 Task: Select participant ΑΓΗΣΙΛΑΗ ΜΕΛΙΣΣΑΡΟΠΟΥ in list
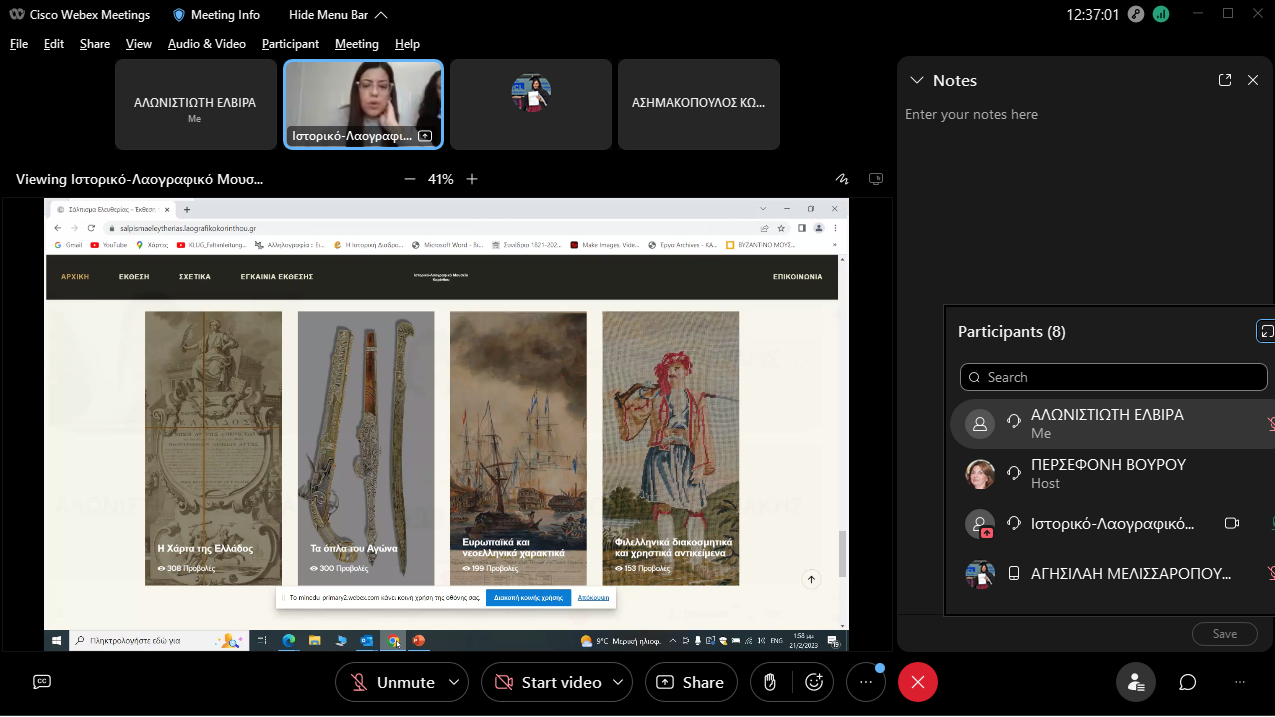point(1112,574)
